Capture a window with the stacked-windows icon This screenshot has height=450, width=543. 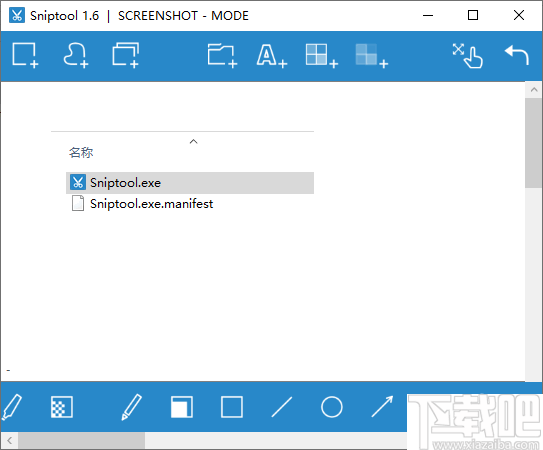[x=125, y=55]
